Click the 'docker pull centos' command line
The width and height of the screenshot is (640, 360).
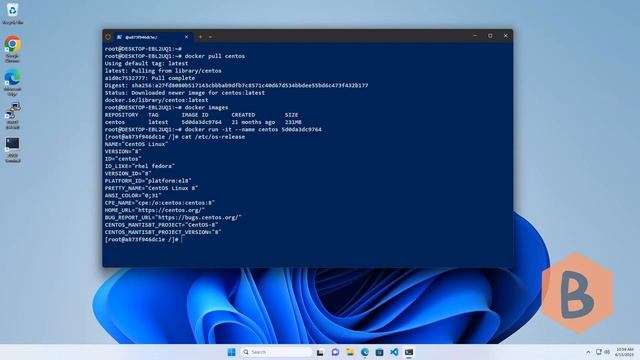(x=175, y=56)
